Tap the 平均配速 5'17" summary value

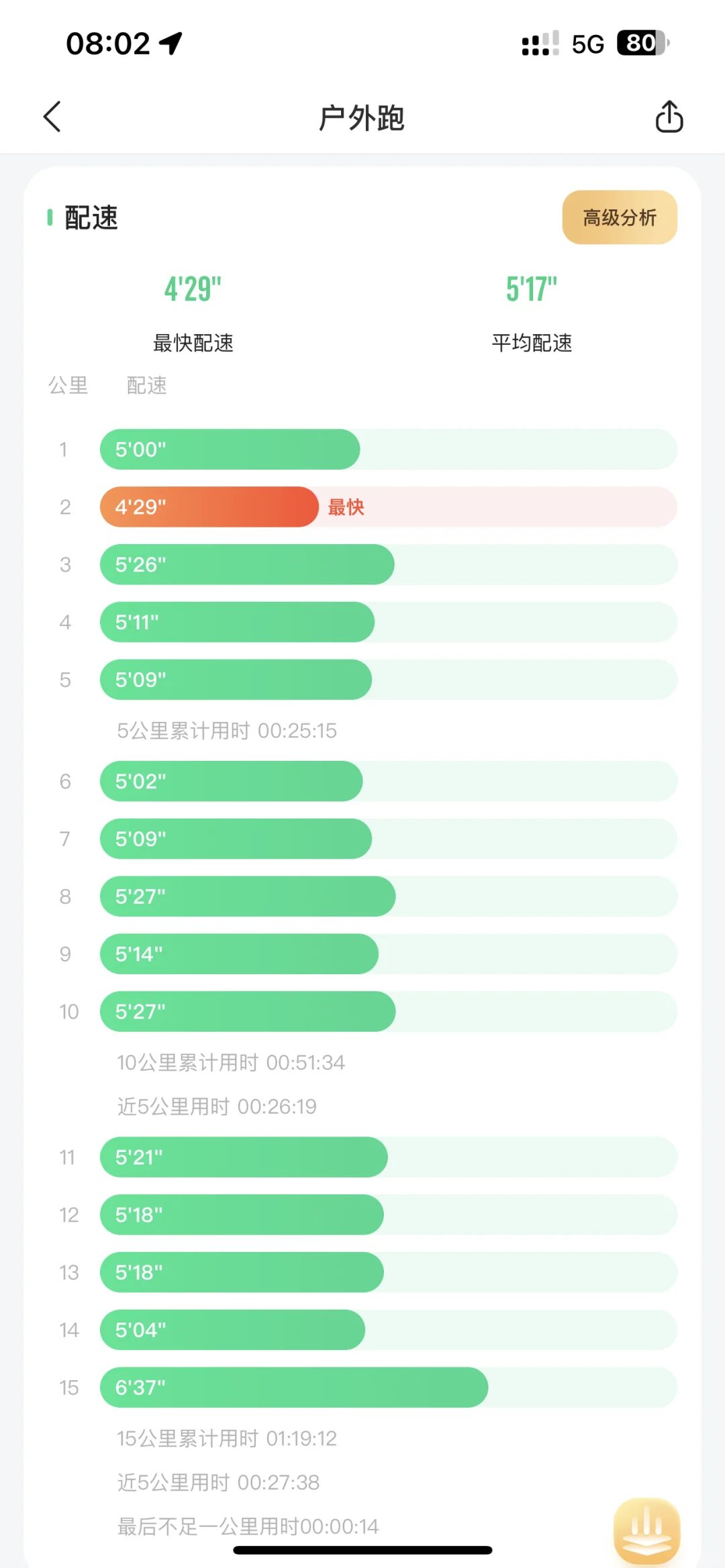532,289
